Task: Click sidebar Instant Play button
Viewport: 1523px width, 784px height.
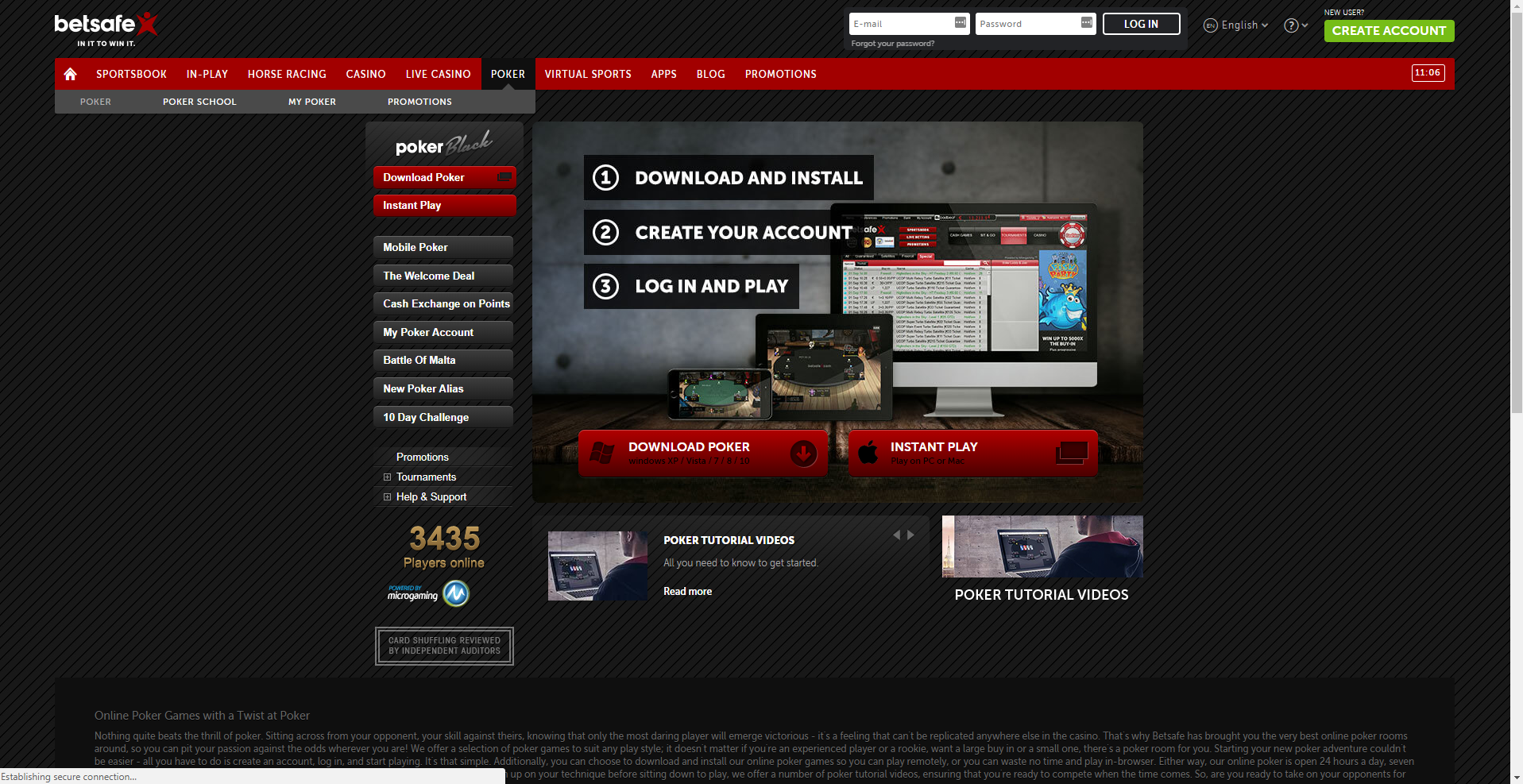Action: click(x=444, y=205)
